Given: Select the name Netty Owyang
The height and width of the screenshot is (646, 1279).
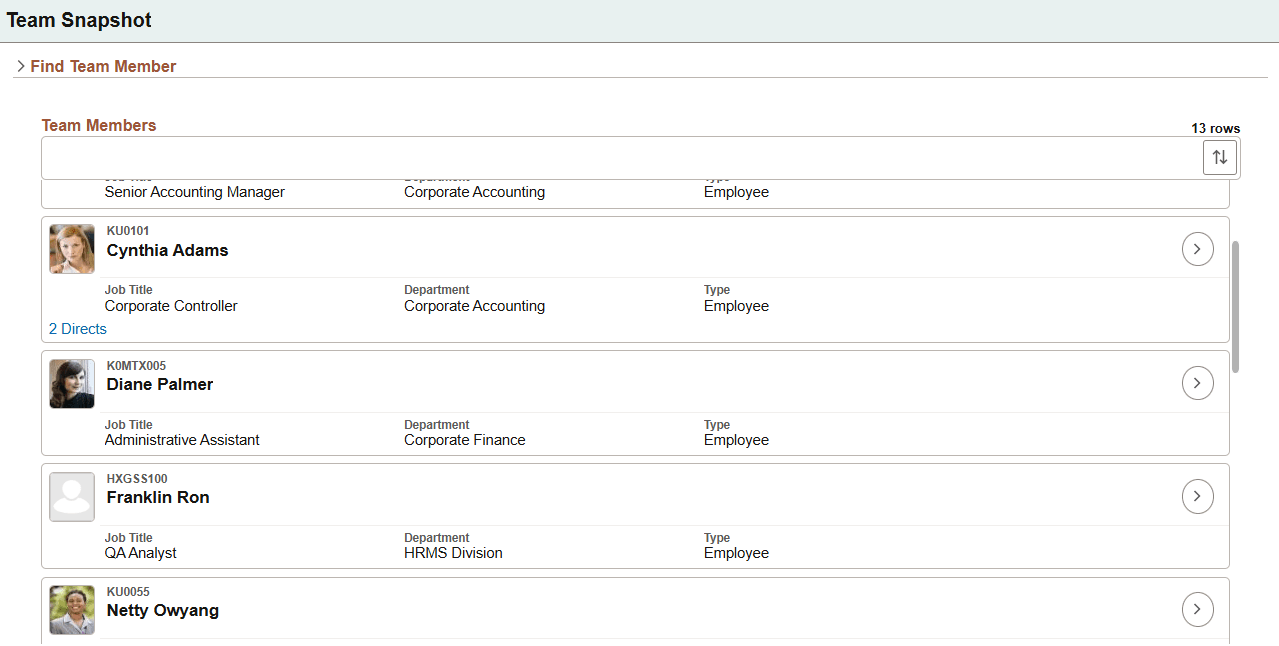Looking at the screenshot, I should (163, 611).
